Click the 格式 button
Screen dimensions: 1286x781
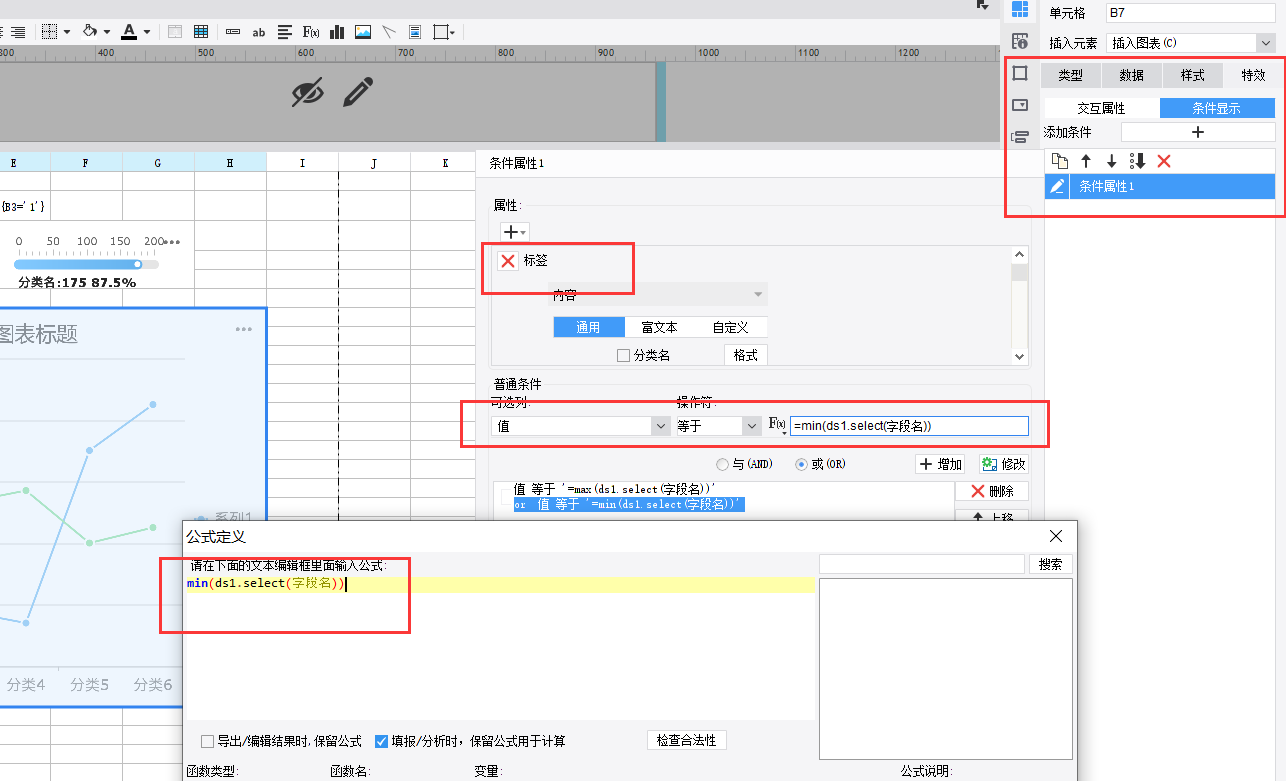(x=745, y=355)
